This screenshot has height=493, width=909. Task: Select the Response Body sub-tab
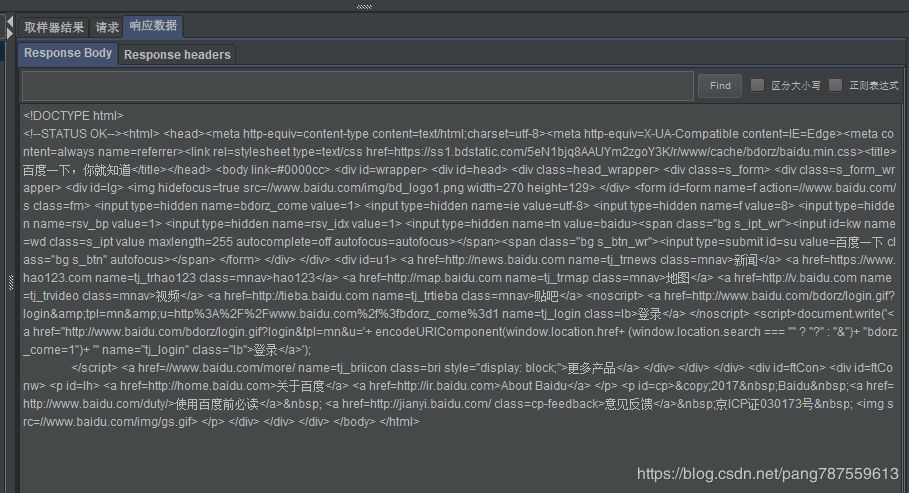pyautogui.click(x=68, y=53)
